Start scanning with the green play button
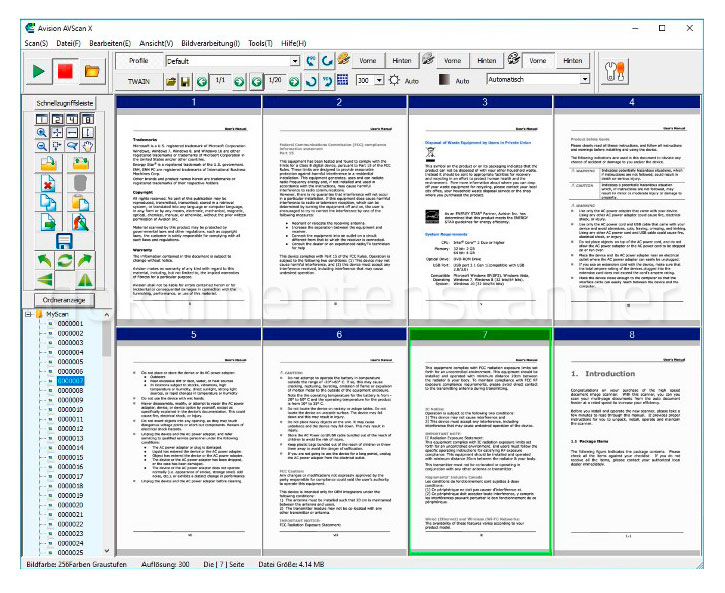This screenshot has width=725, height=593. click(39, 71)
